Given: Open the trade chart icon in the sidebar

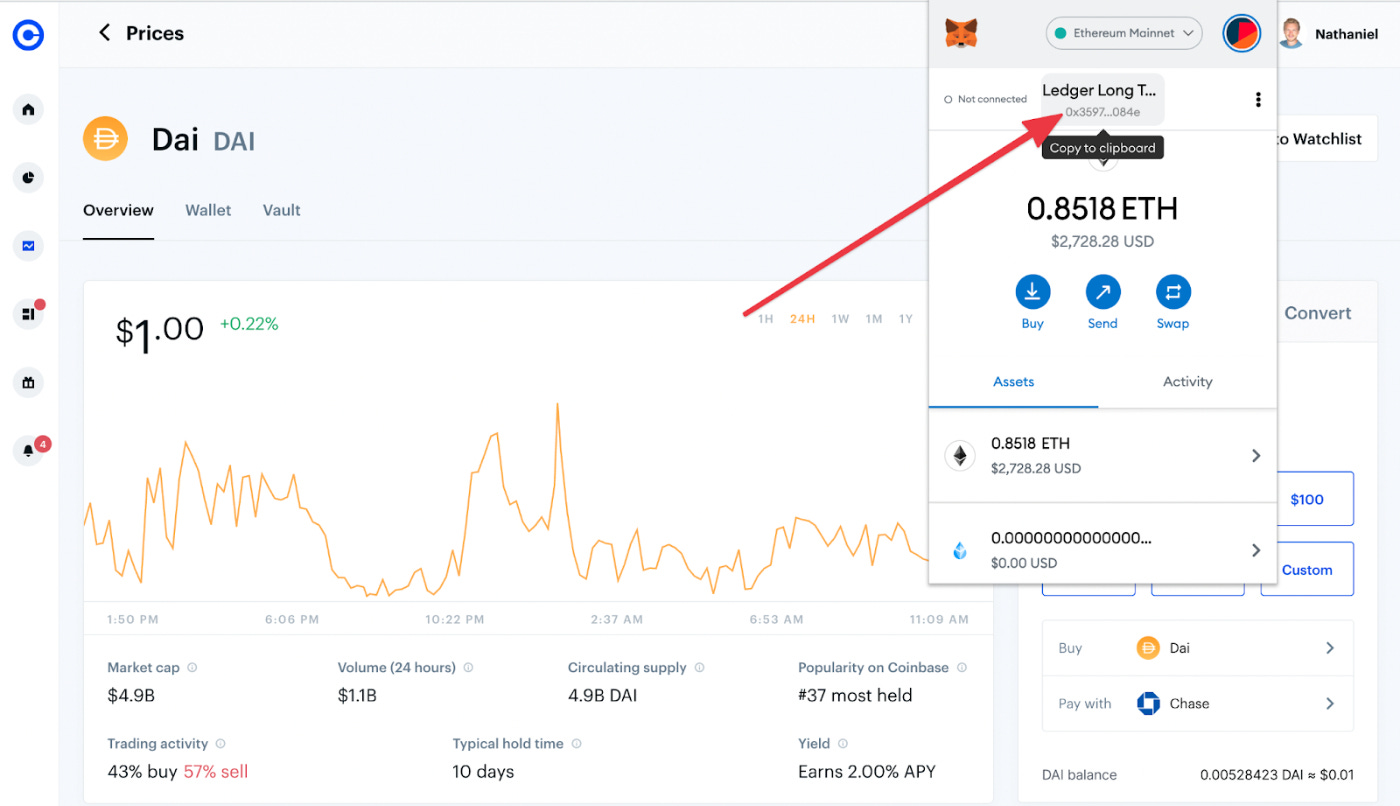Looking at the screenshot, I should [28, 246].
